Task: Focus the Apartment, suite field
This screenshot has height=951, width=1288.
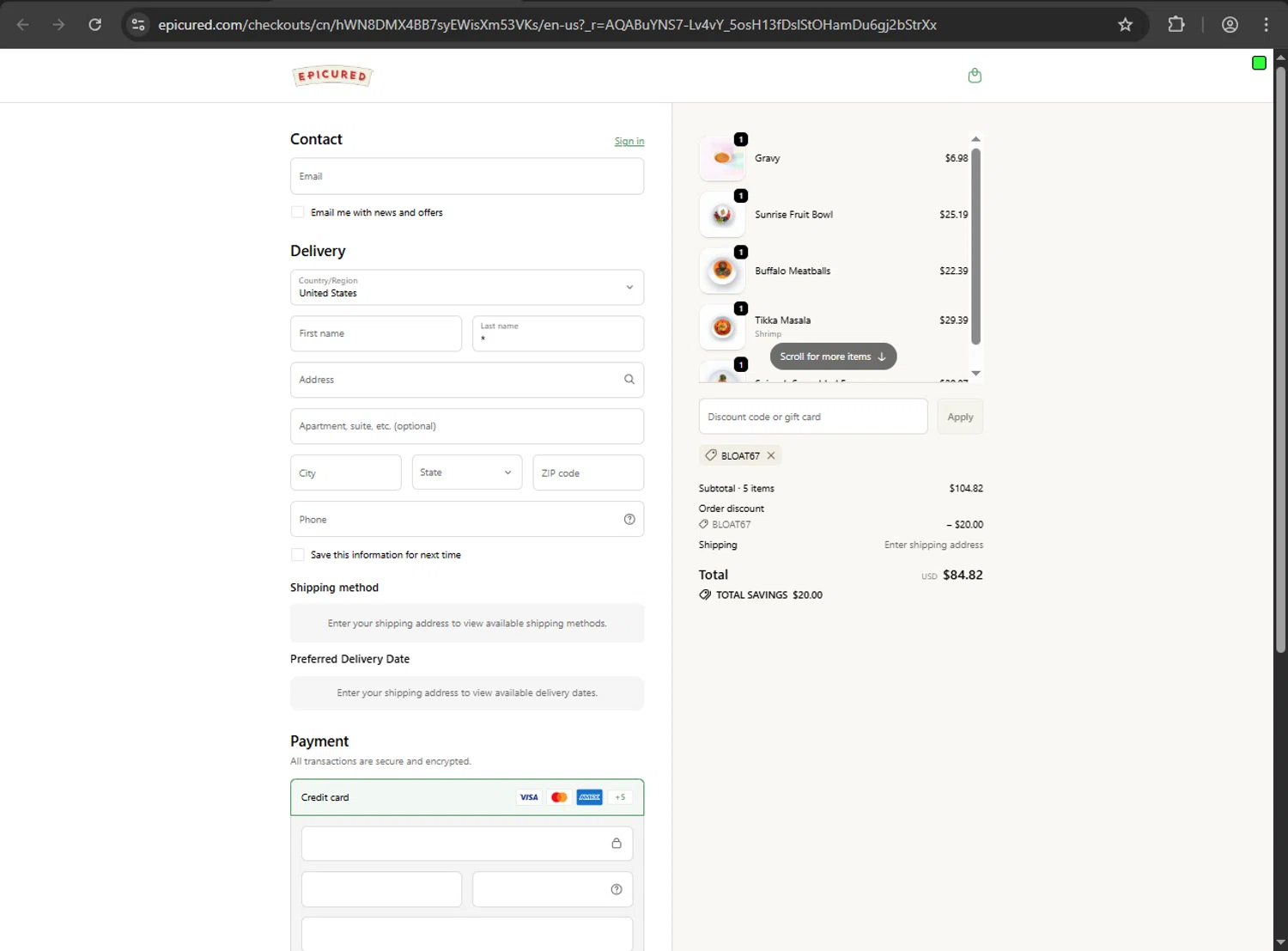Action: 467,426
